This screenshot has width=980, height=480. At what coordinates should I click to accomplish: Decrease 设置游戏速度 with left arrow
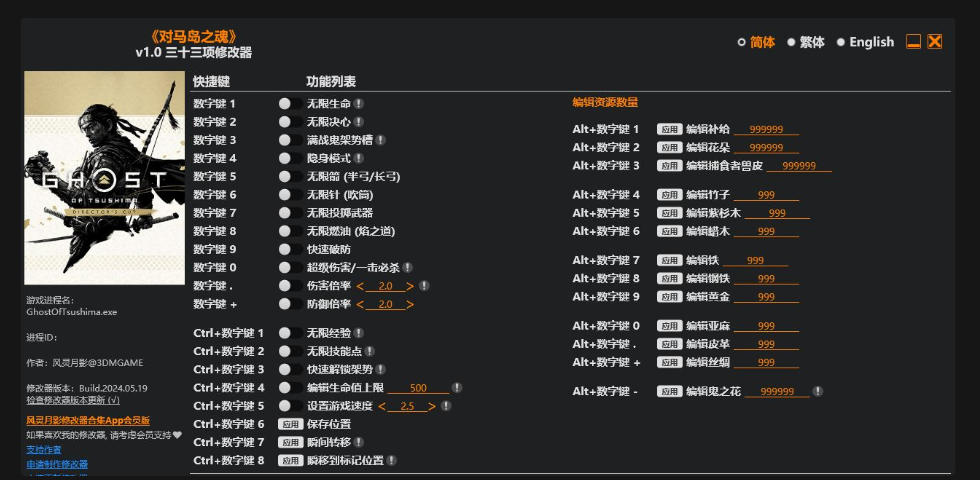tap(382, 406)
